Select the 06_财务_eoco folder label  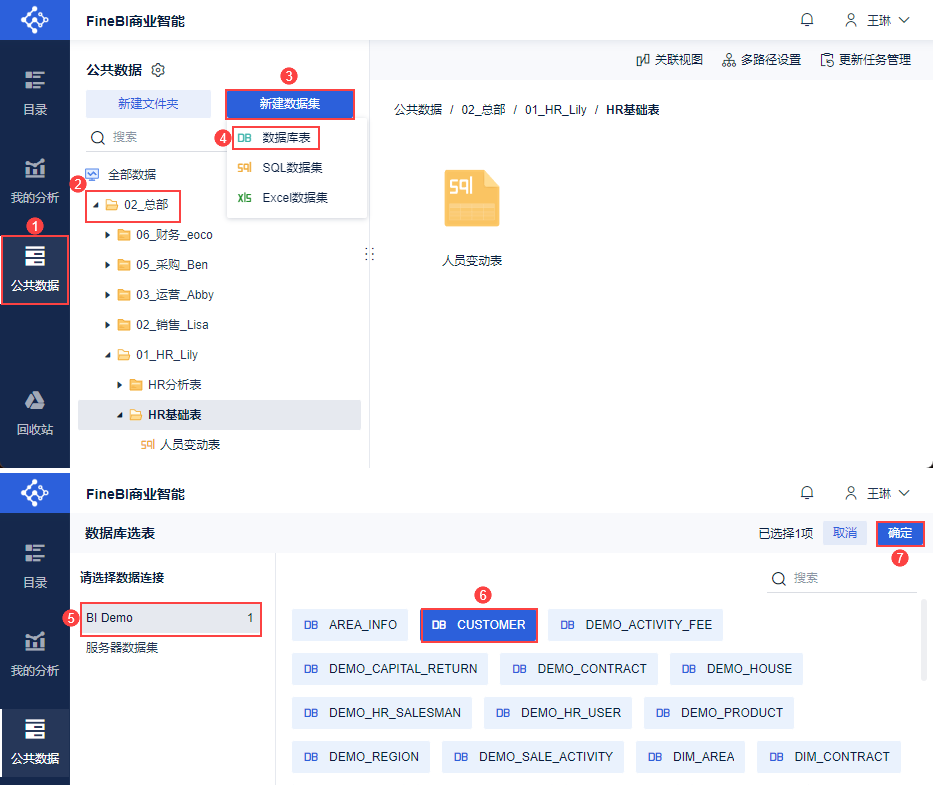click(174, 235)
